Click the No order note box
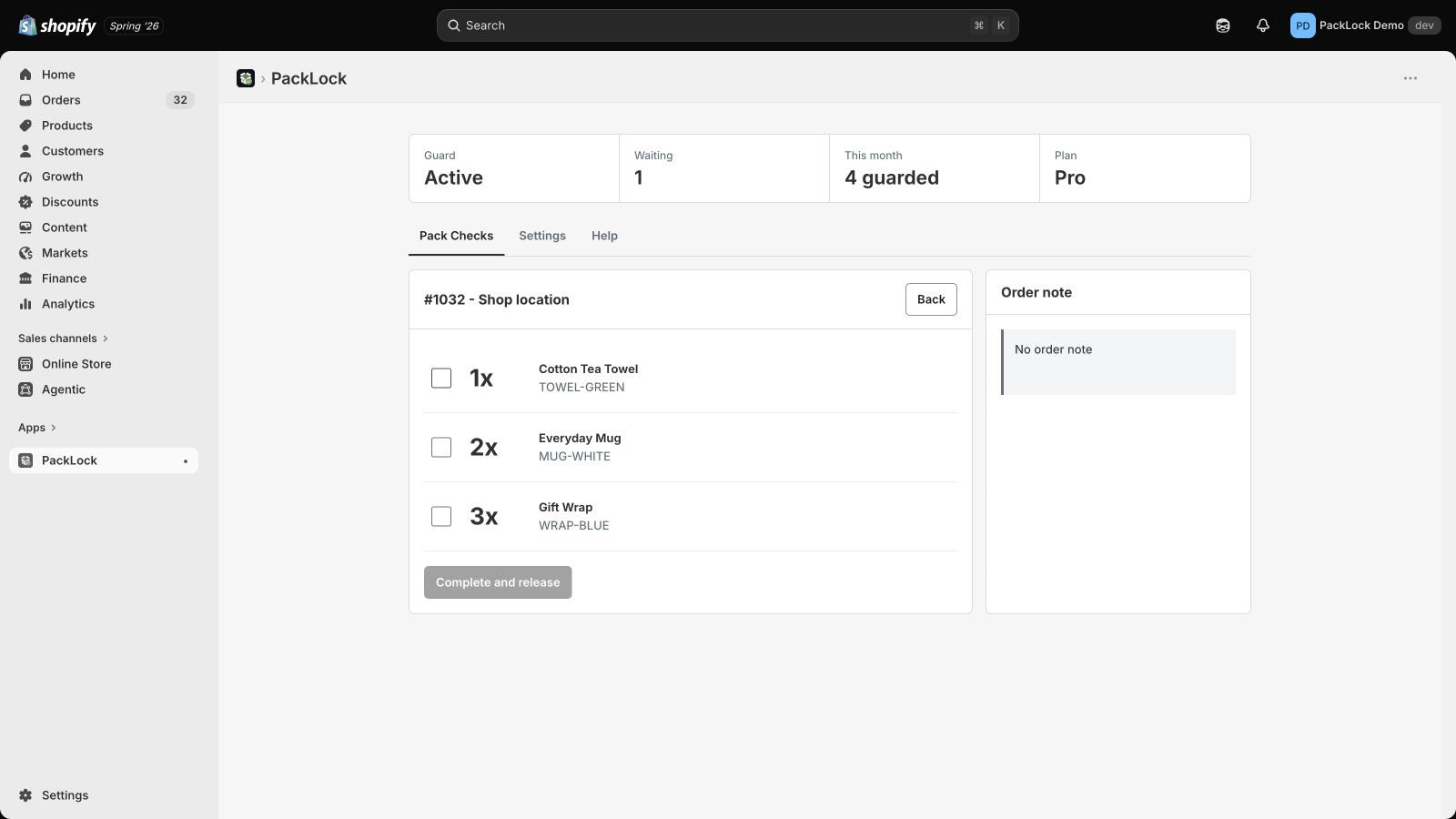The image size is (1456, 819). [x=1118, y=362]
